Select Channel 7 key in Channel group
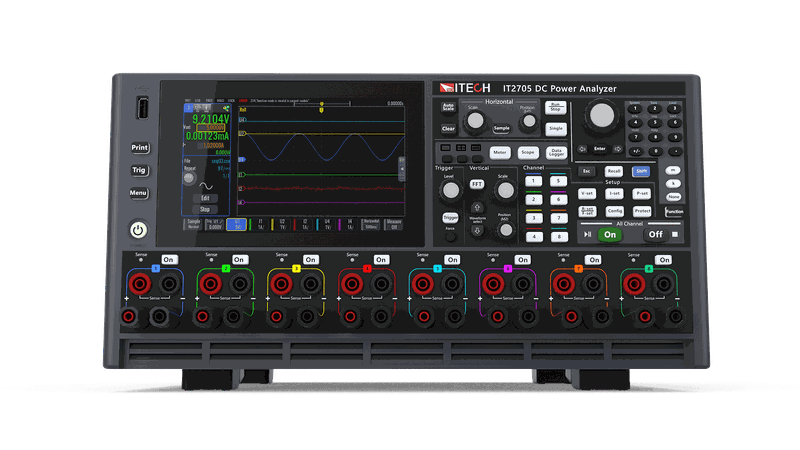Image resolution: width=800 pixels, height=450 pixels. pyautogui.click(x=559, y=218)
